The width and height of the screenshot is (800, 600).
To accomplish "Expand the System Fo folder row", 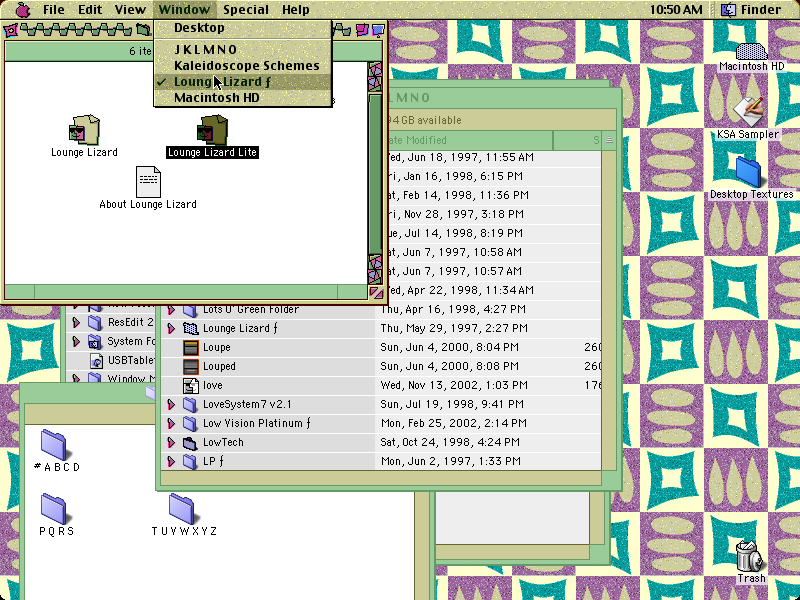I will coord(77,341).
